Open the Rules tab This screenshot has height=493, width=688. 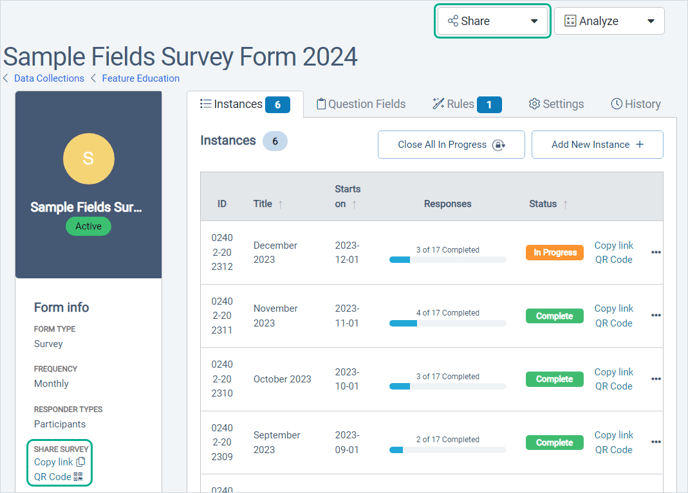(467, 104)
